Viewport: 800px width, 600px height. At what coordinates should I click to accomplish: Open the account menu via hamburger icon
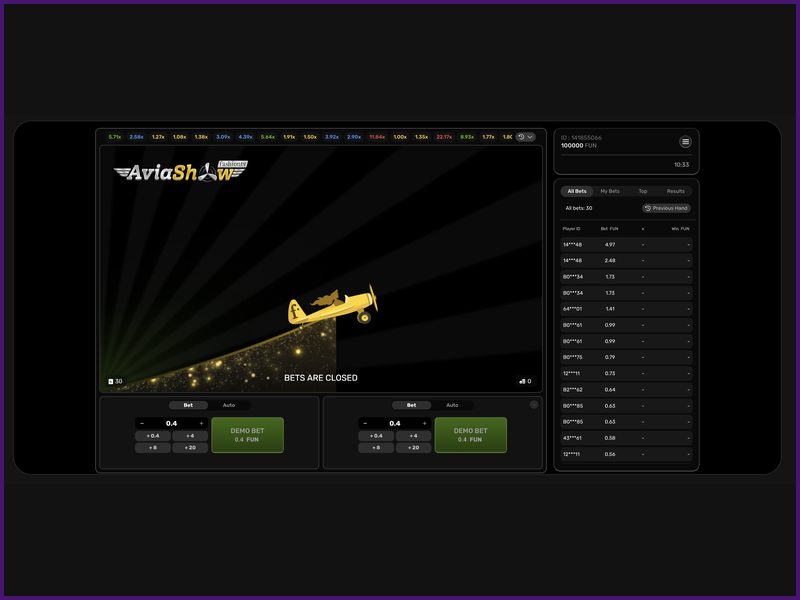(x=685, y=142)
